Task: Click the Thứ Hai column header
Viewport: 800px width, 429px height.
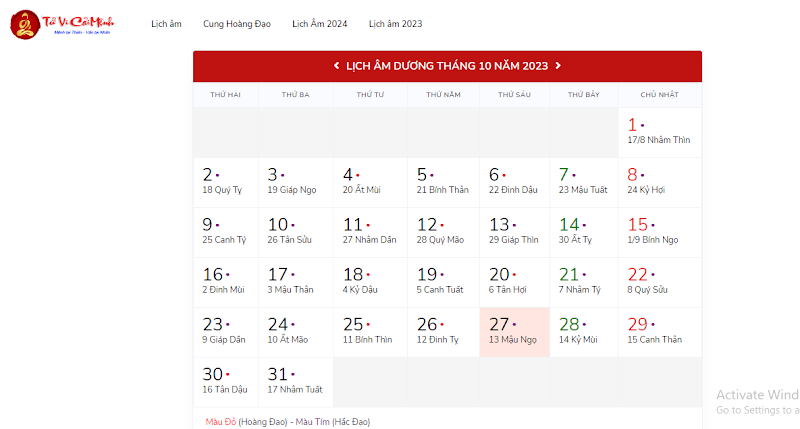Action: coord(226,94)
